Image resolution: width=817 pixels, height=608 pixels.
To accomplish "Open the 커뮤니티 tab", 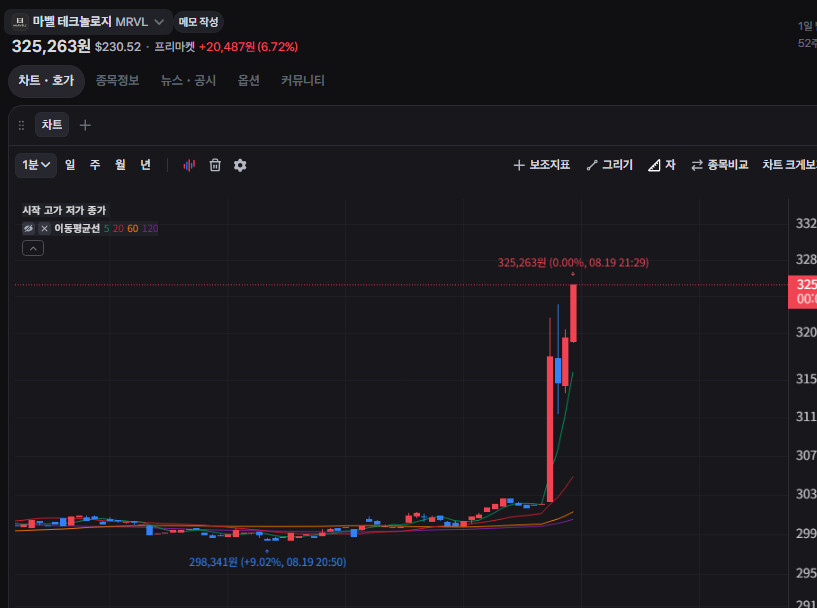I will (x=303, y=81).
